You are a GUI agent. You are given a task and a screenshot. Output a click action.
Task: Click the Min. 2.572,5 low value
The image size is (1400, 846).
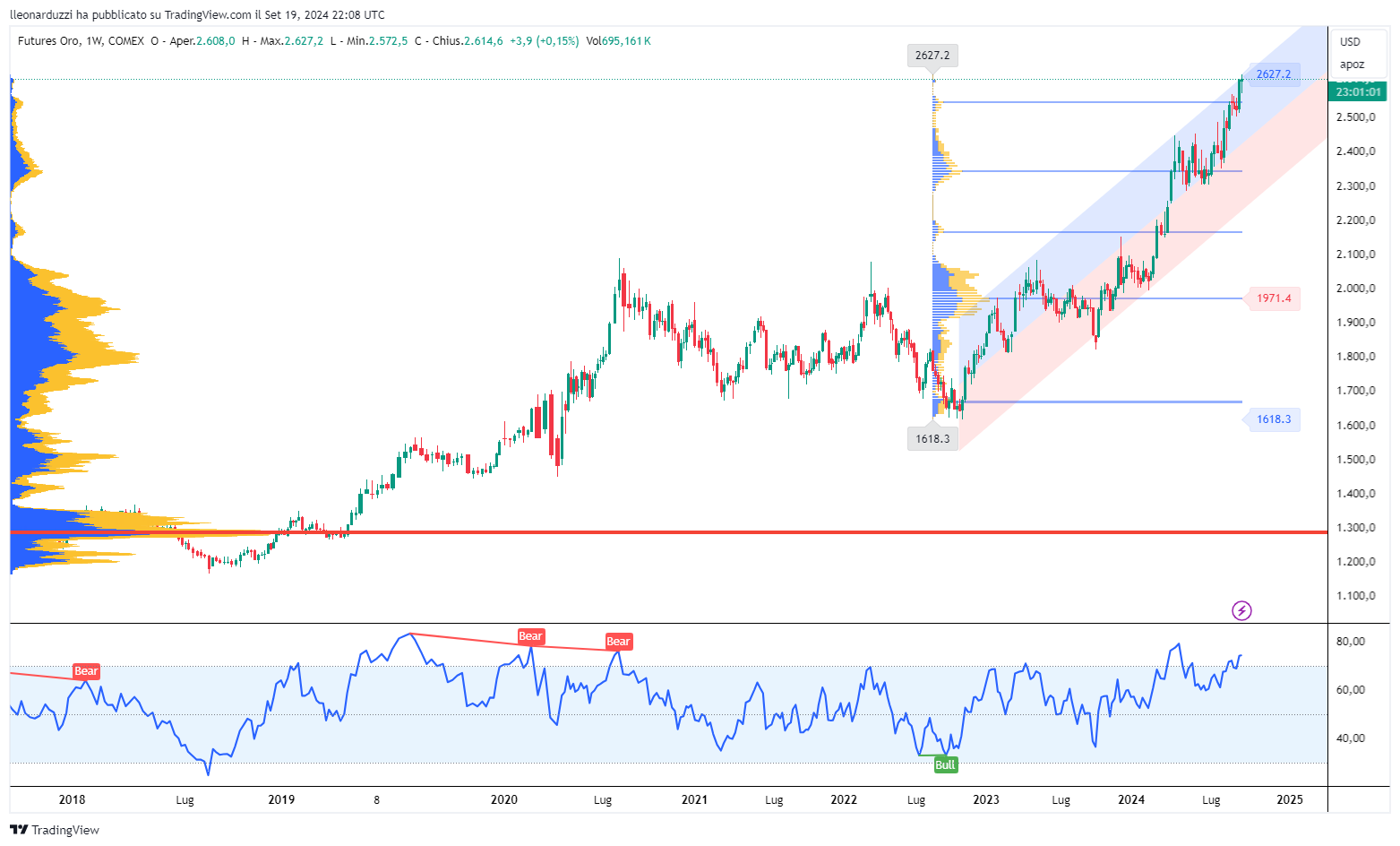pos(377,41)
